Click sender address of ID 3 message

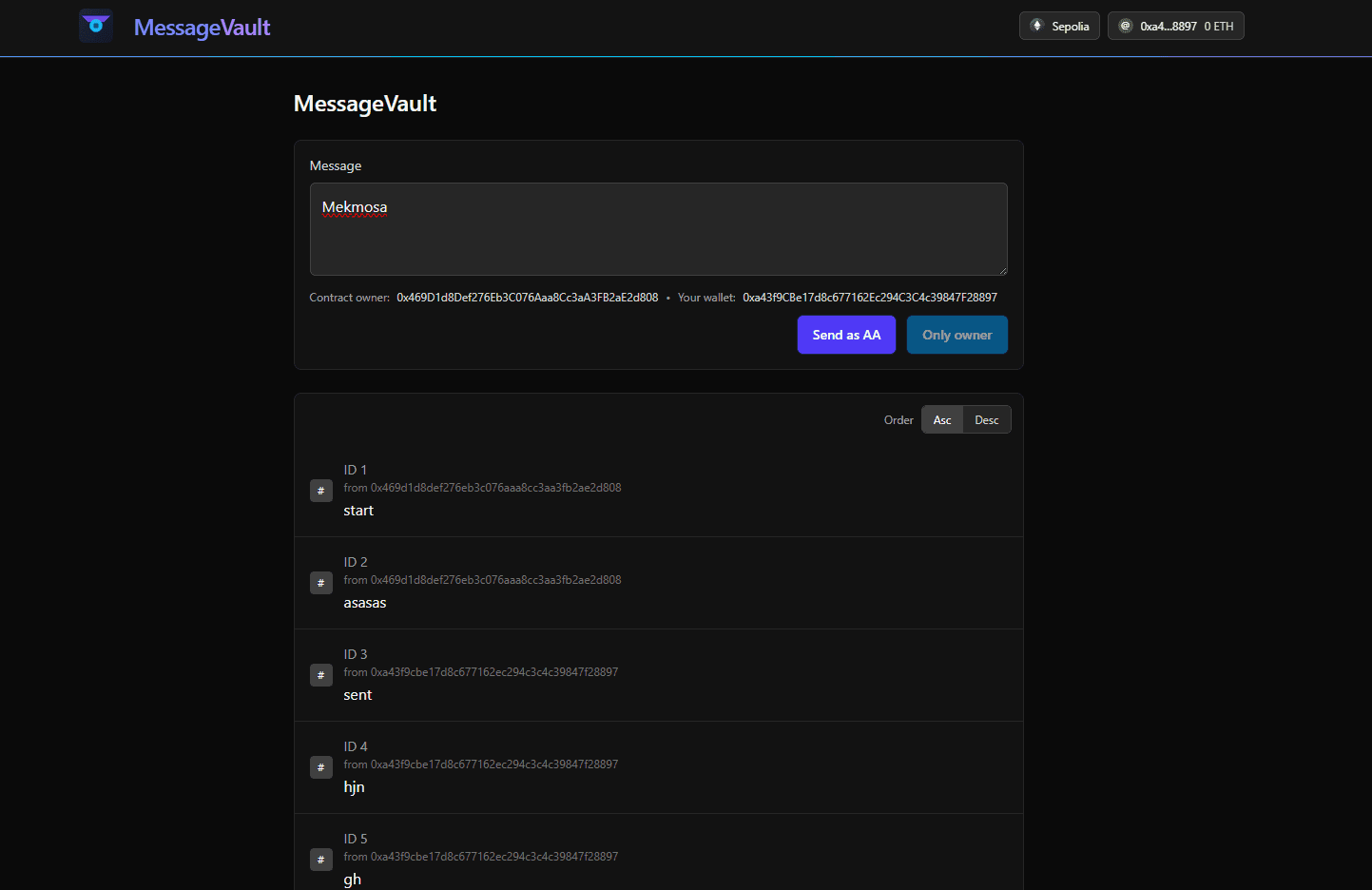click(x=494, y=672)
